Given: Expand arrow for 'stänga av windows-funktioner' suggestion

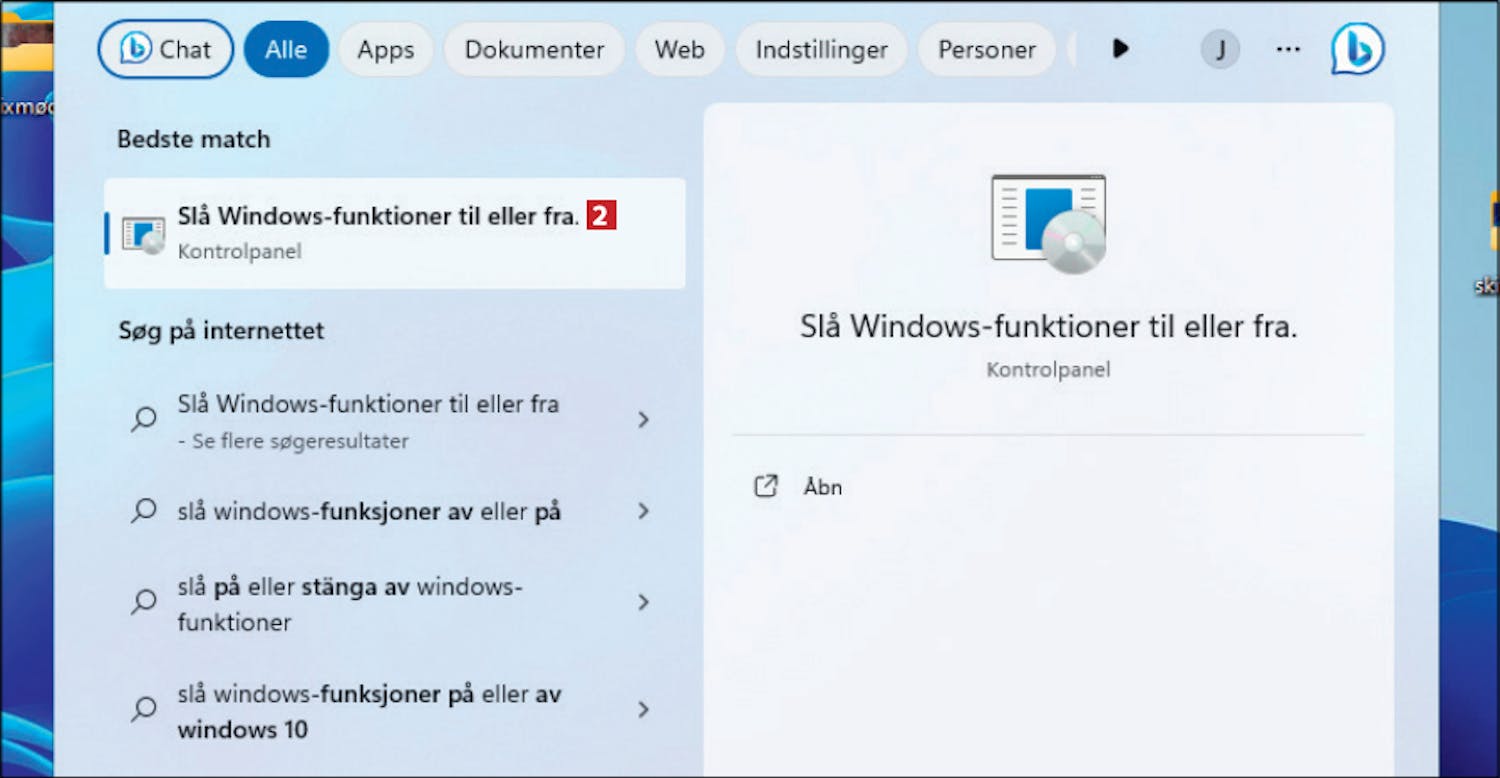Looking at the screenshot, I should tap(643, 602).
